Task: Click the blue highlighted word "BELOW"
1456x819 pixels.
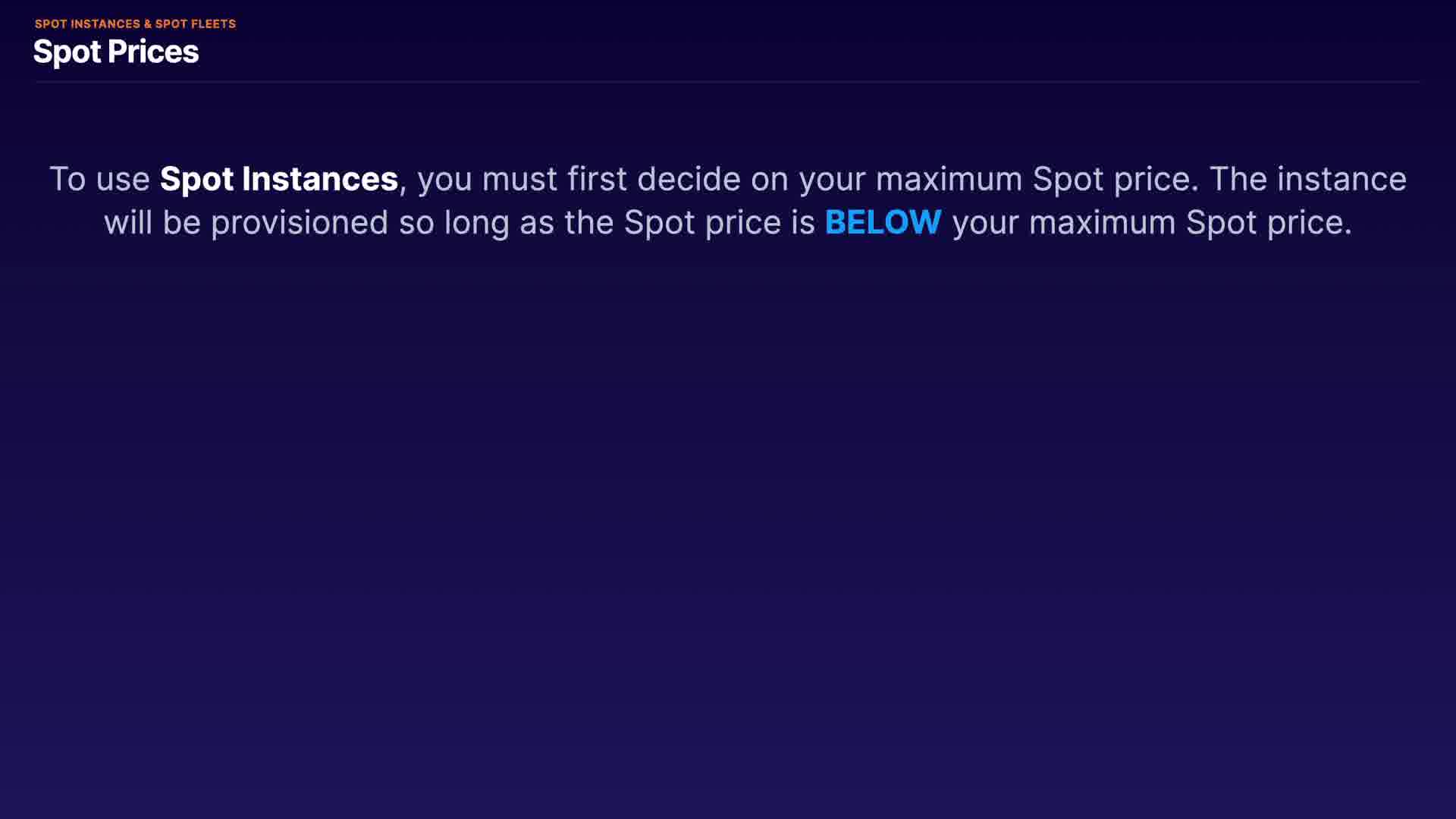Action: 883,223
